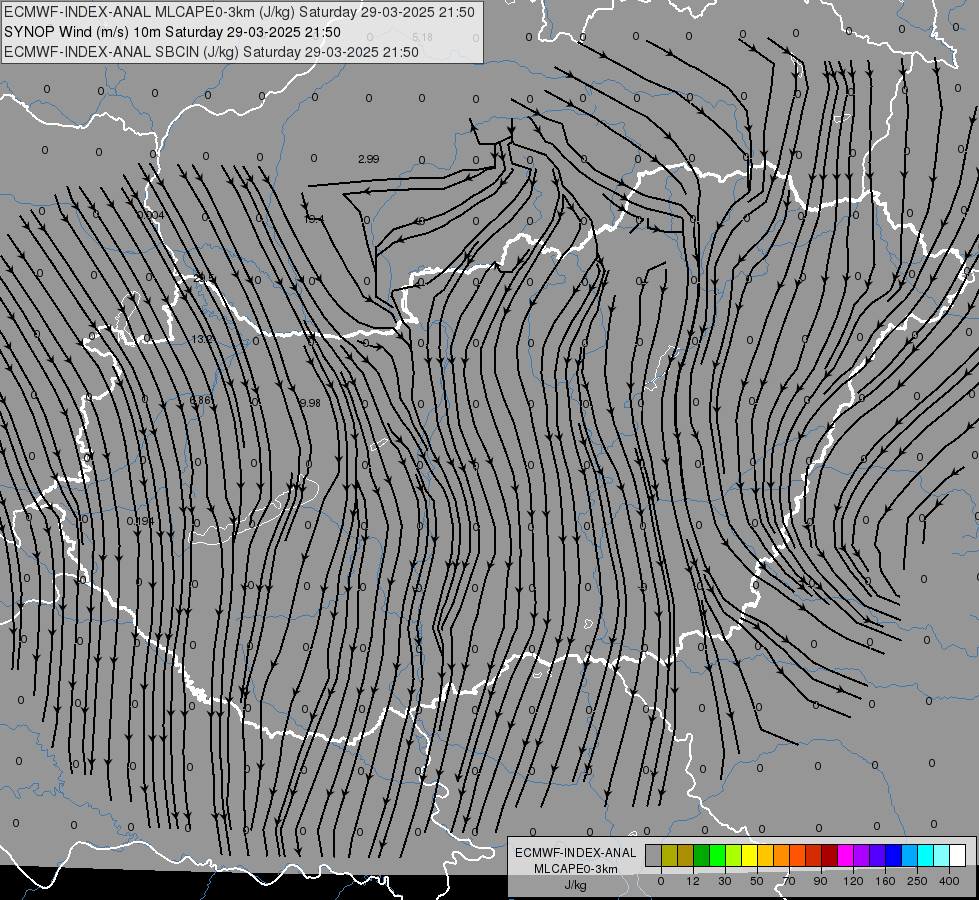Click the legend tick label 400
This screenshot has width=979, height=900.
[949, 881]
